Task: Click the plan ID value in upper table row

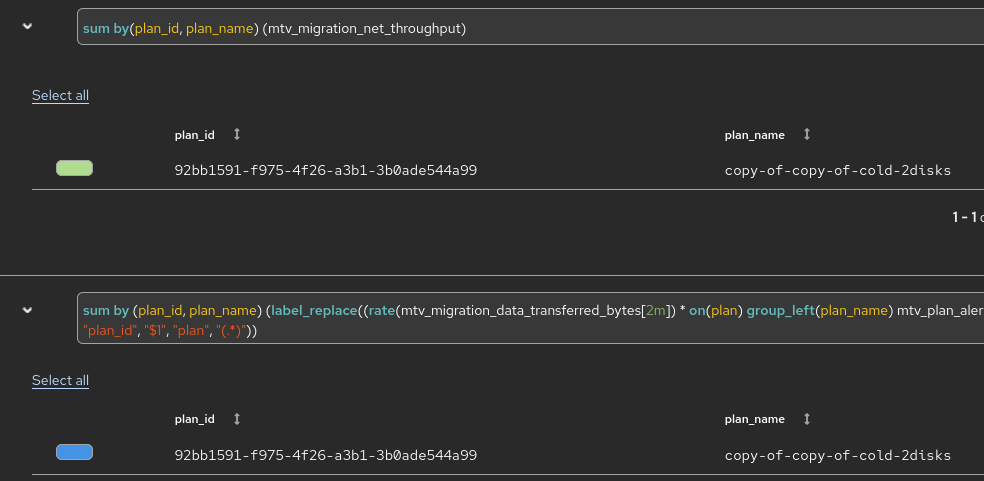Action: tap(325, 170)
